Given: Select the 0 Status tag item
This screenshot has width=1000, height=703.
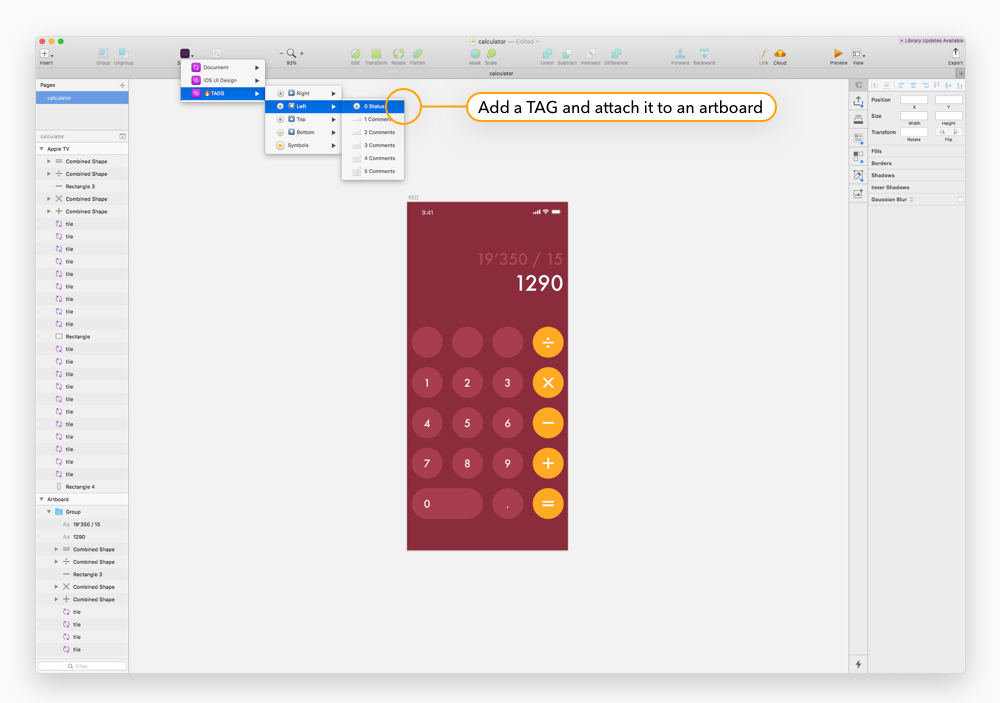Looking at the screenshot, I should point(373,106).
